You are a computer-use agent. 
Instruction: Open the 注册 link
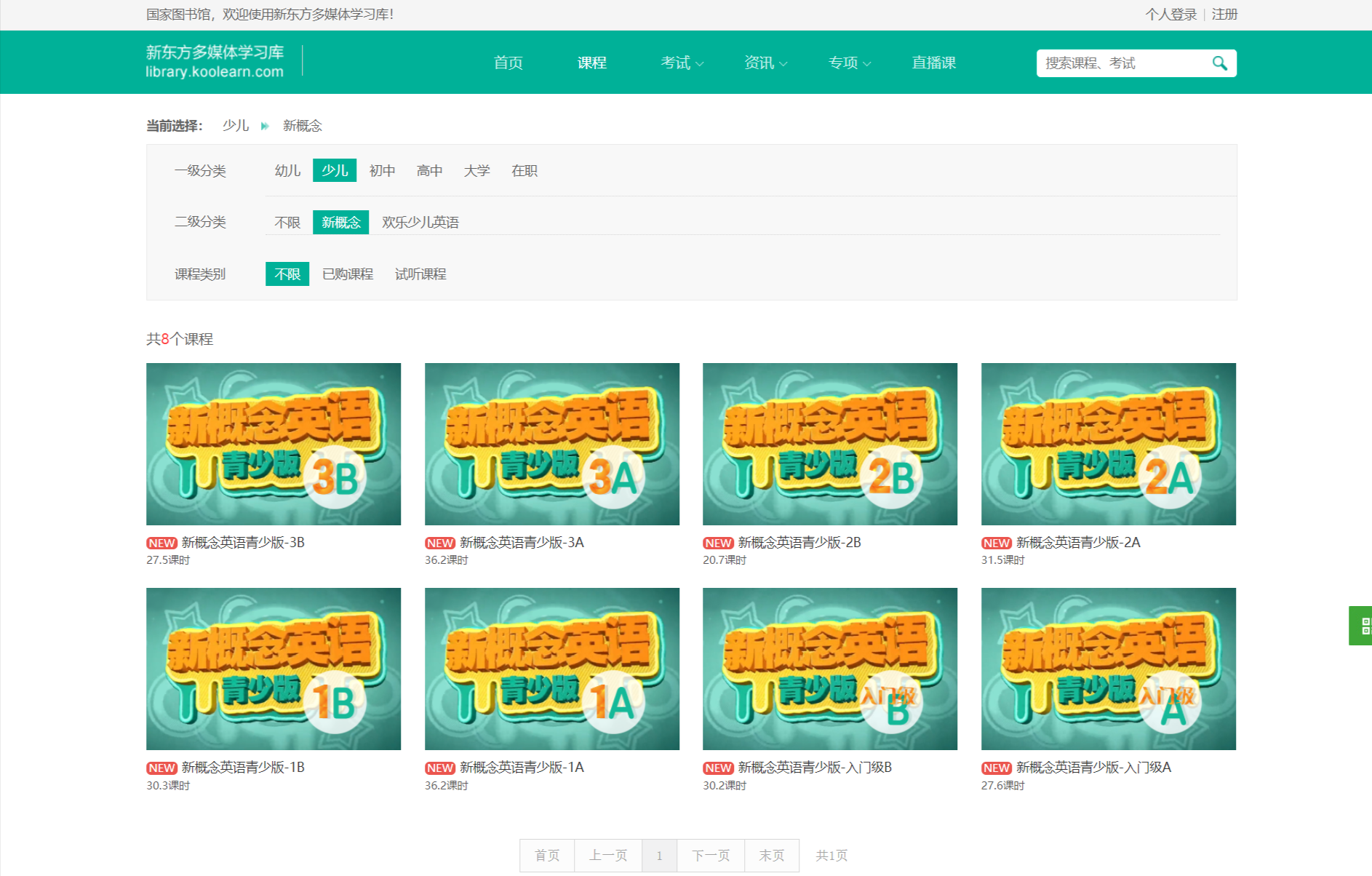click(1224, 15)
